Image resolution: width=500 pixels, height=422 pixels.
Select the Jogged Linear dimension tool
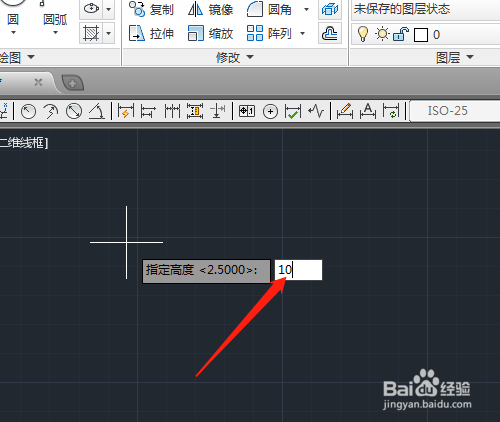click(316, 111)
